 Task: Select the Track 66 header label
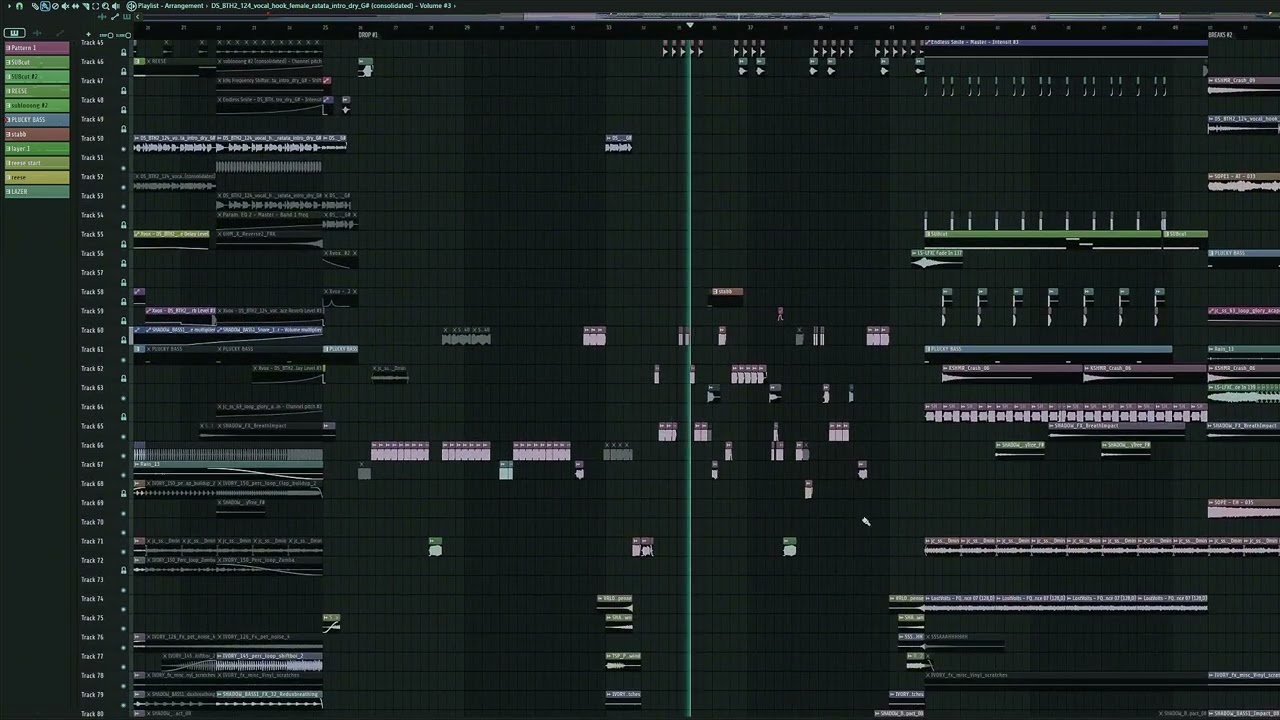[92, 445]
